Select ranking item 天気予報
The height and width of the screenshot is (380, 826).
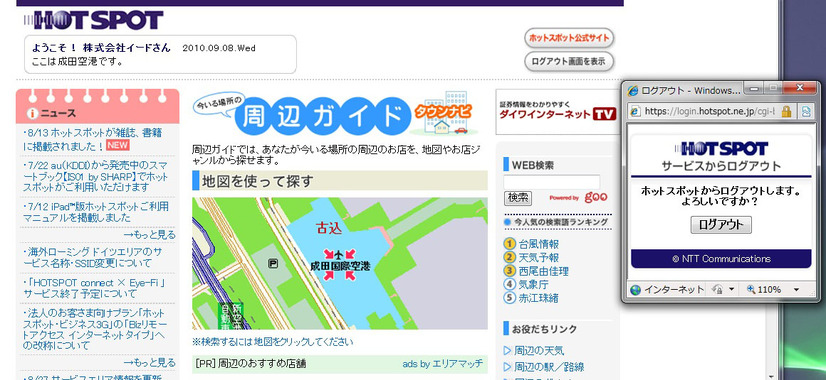[538, 258]
